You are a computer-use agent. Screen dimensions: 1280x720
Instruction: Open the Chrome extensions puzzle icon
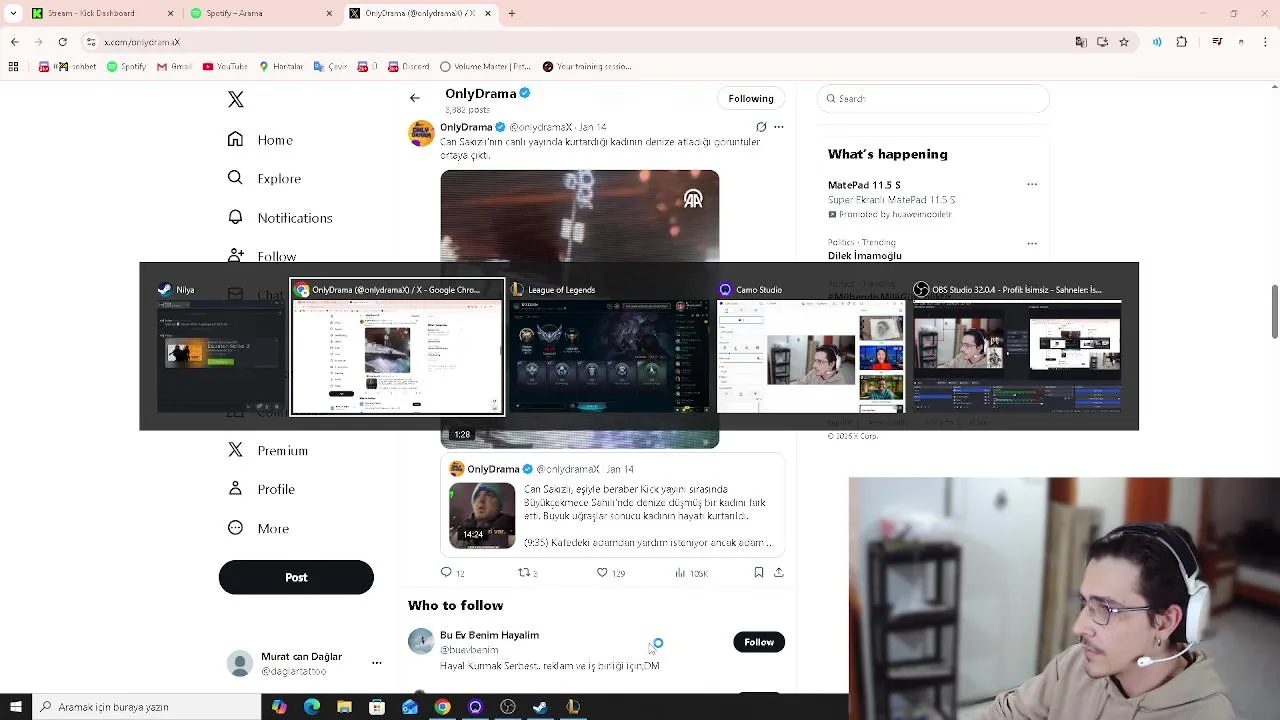[x=1182, y=42]
